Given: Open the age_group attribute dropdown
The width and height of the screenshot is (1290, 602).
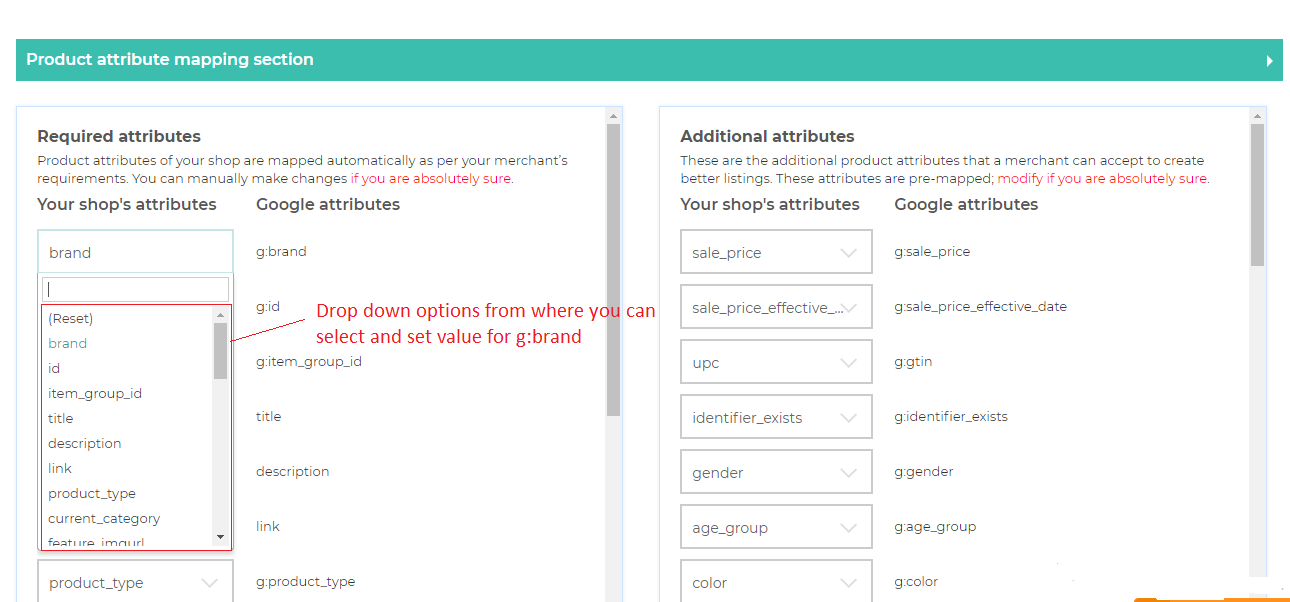Looking at the screenshot, I should click(x=776, y=527).
